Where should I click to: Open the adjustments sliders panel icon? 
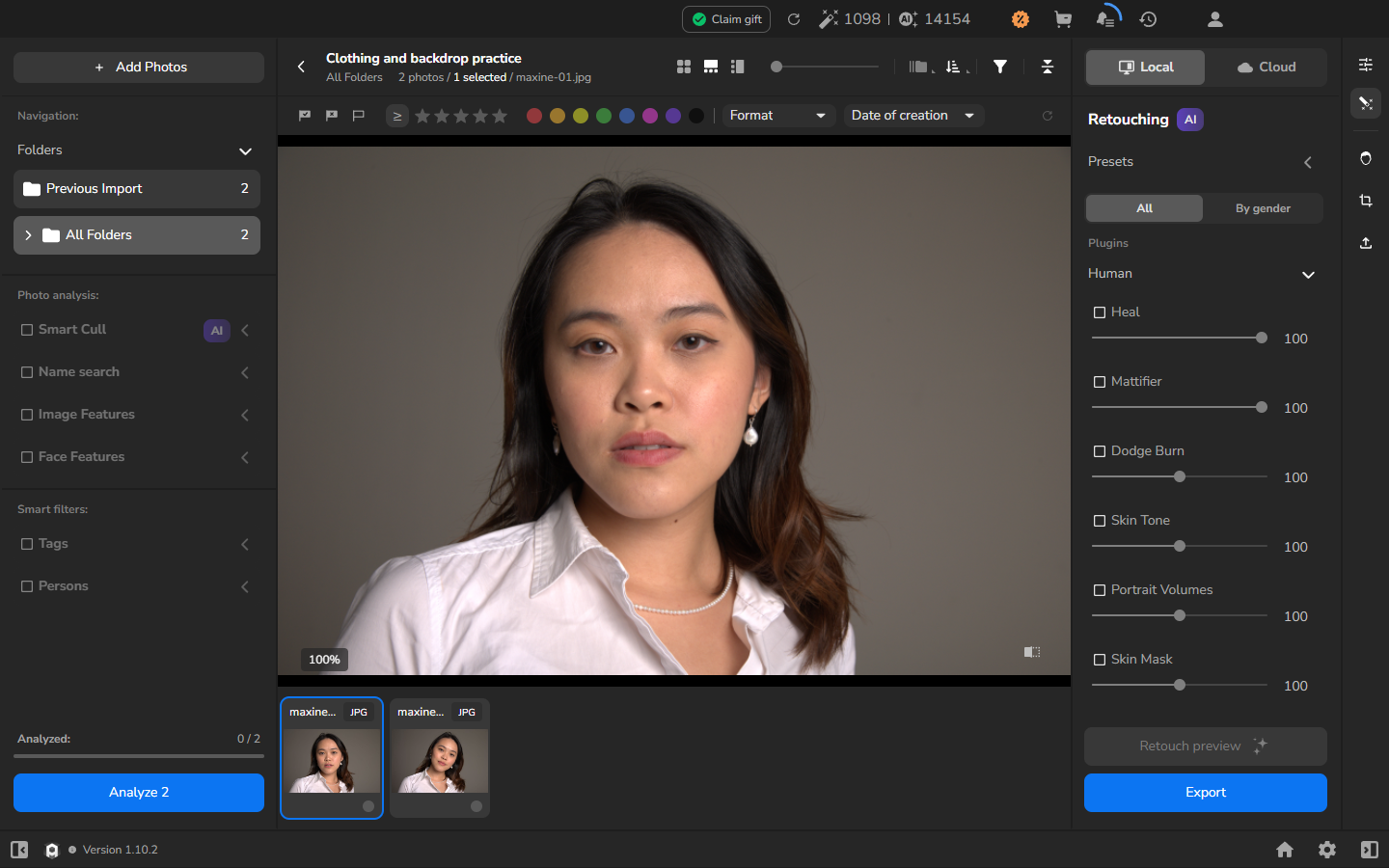point(1366,65)
